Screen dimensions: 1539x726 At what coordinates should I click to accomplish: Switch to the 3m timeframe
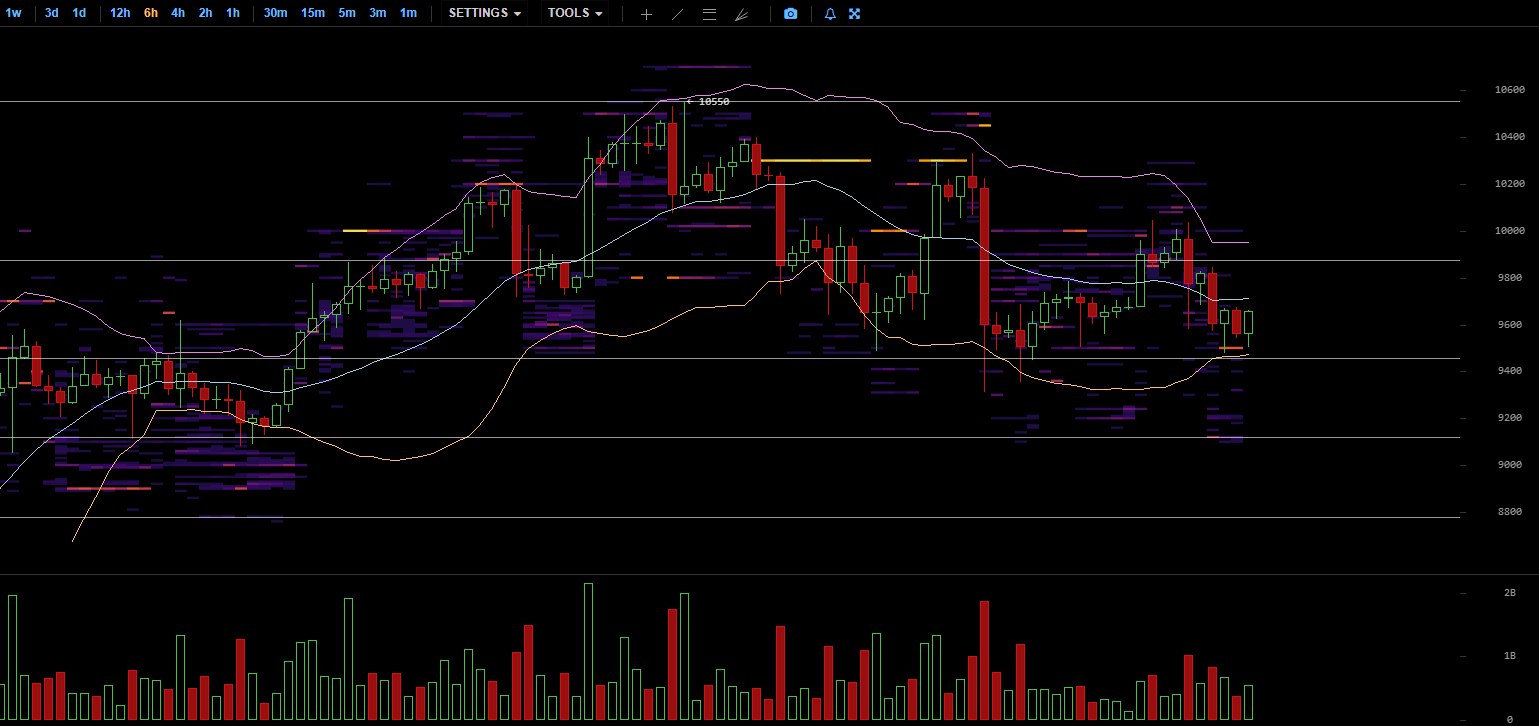tap(377, 14)
